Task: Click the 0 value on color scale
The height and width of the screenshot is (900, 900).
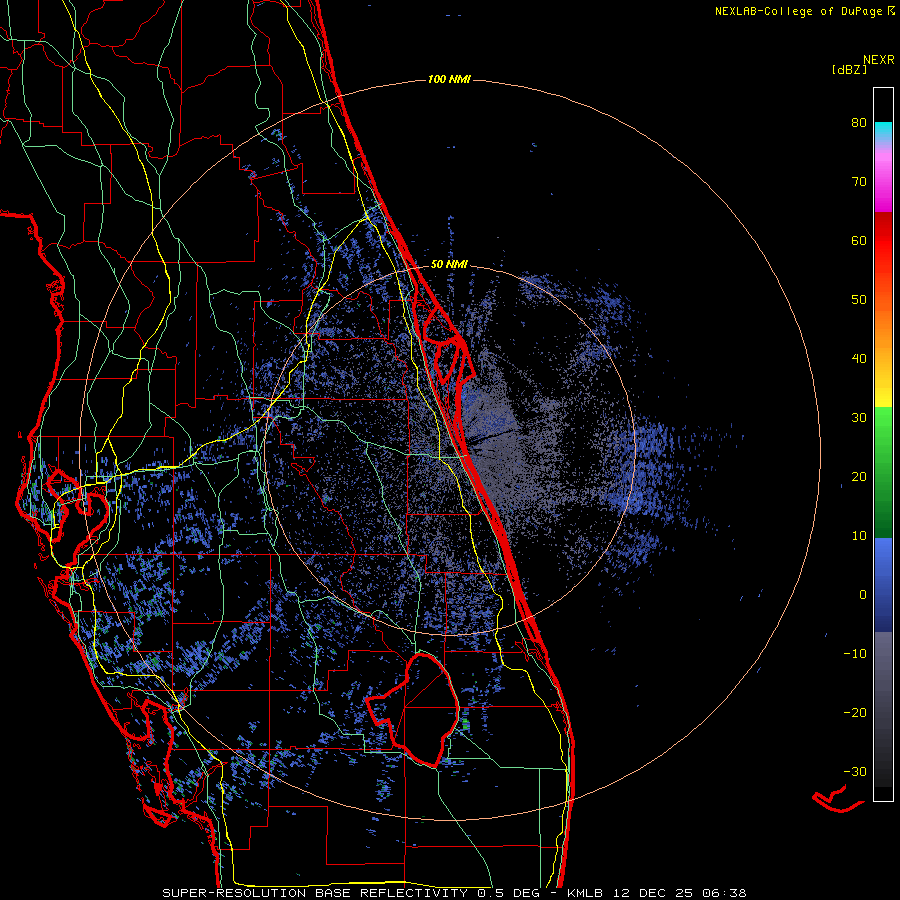Action: [863, 595]
